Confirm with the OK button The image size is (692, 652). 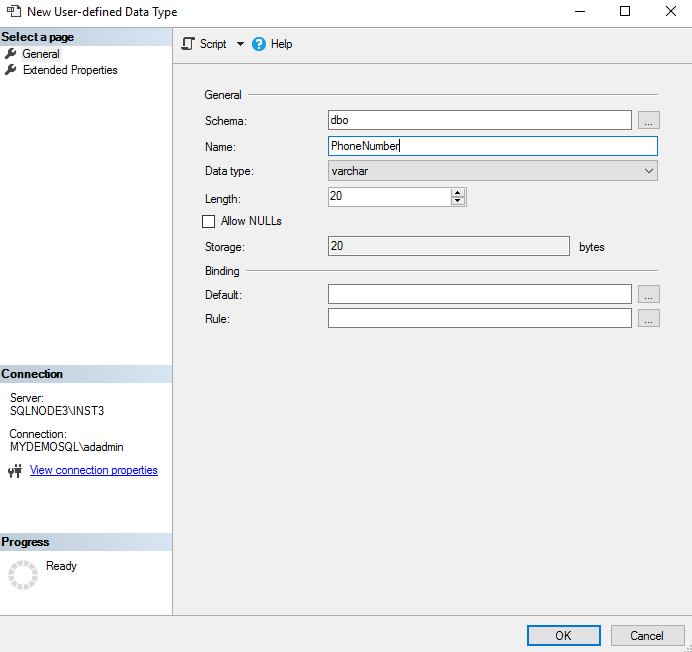point(563,635)
